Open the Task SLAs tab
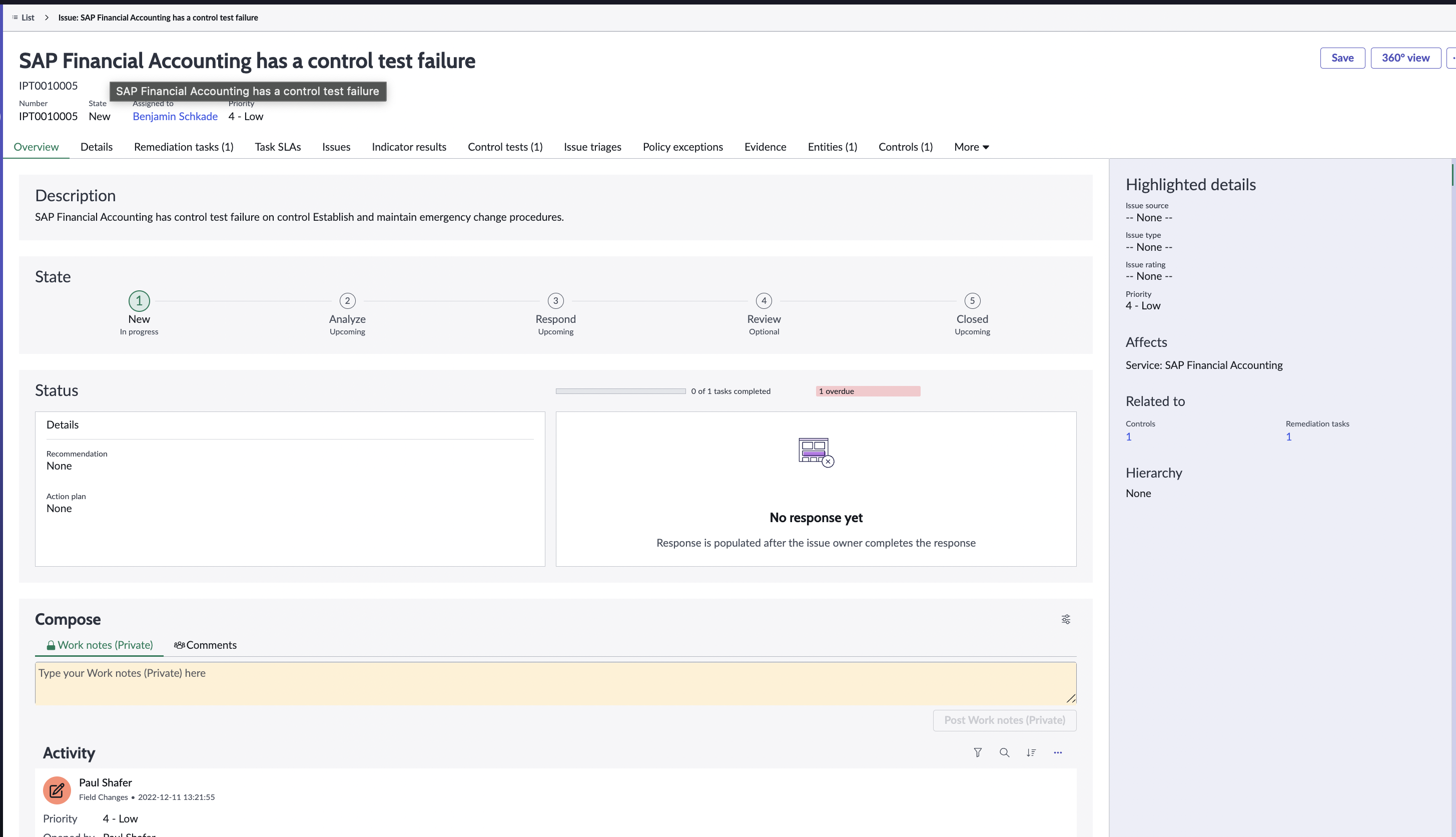Screen dimensions: 1456x837 coord(278,147)
